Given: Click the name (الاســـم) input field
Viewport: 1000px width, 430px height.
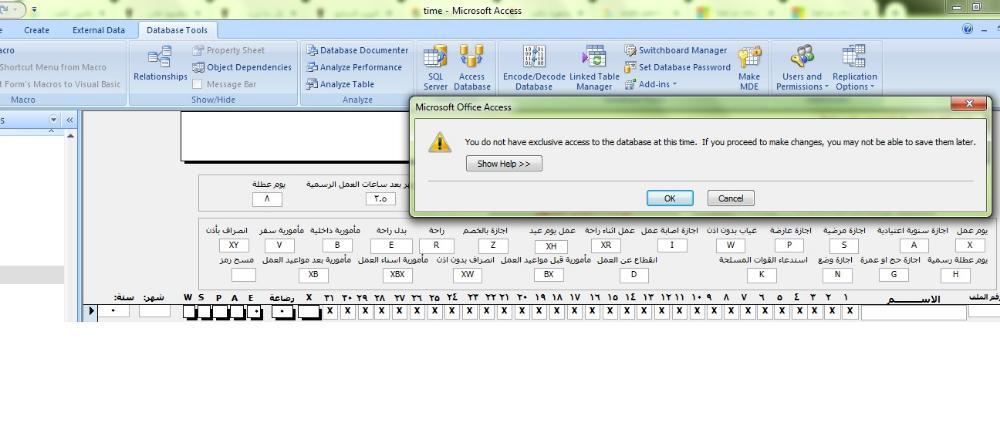Looking at the screenshot, I should pyautogui.click(x=913, y=311).
